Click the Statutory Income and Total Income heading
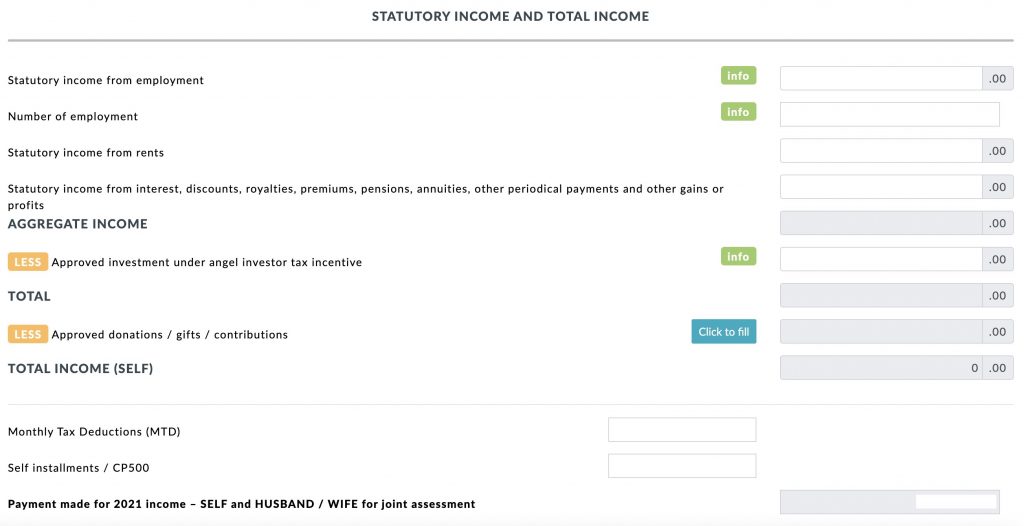Viewport: 1024px width, 526px height. 510,17
